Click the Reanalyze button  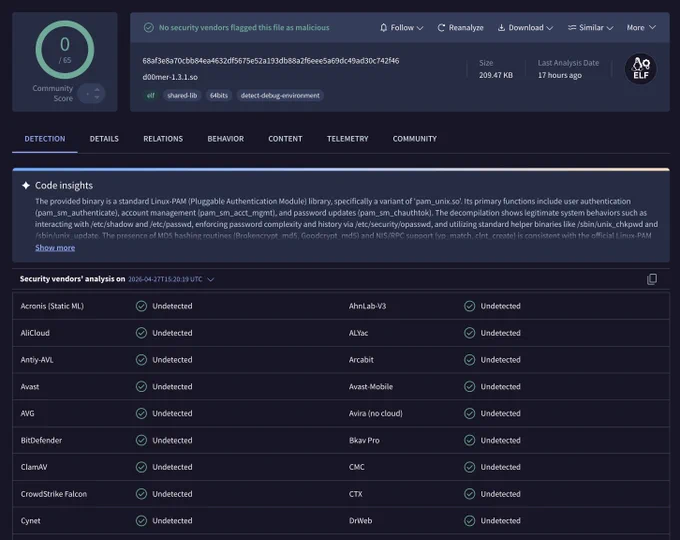tap(460, 28)
